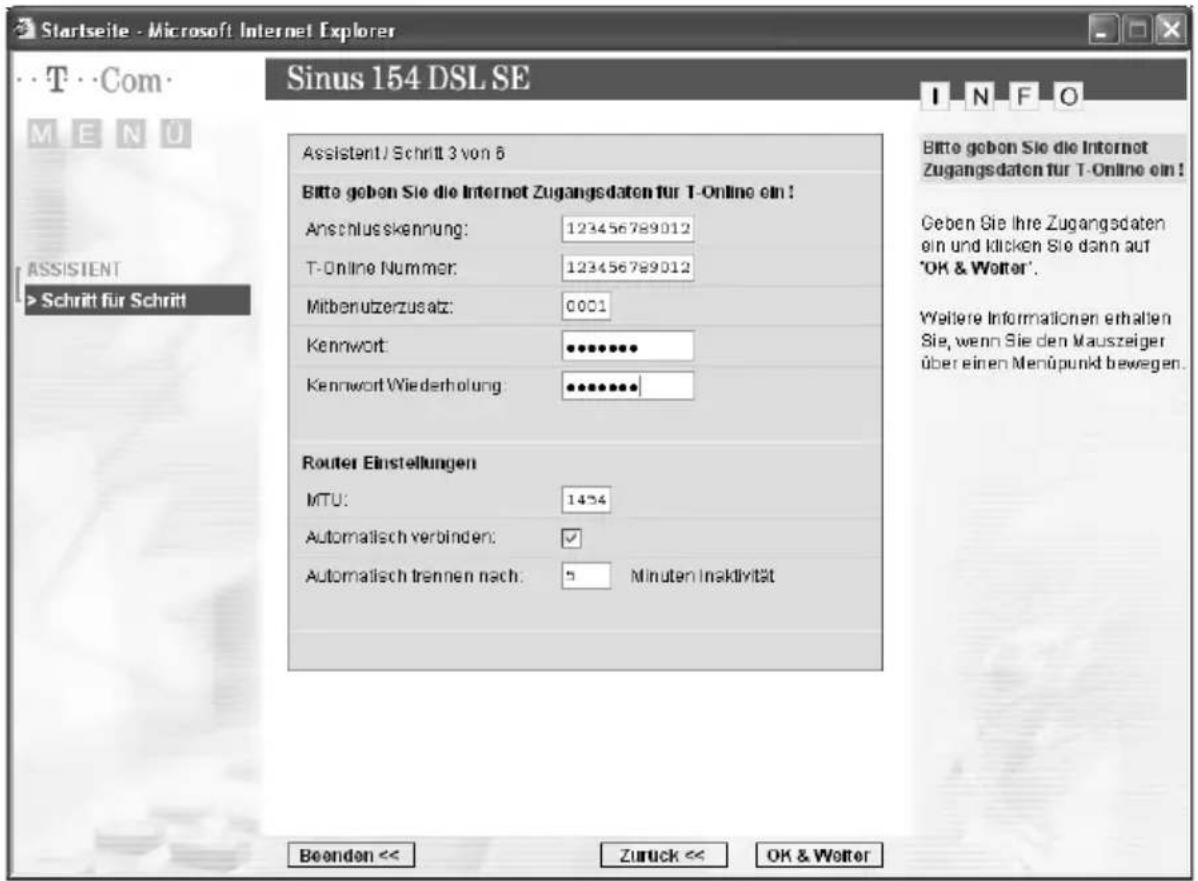Viewport: 1198px width, 881px height.
Task: Click the 'Minuten Inaktivität' label text
Action: [702, 576]
